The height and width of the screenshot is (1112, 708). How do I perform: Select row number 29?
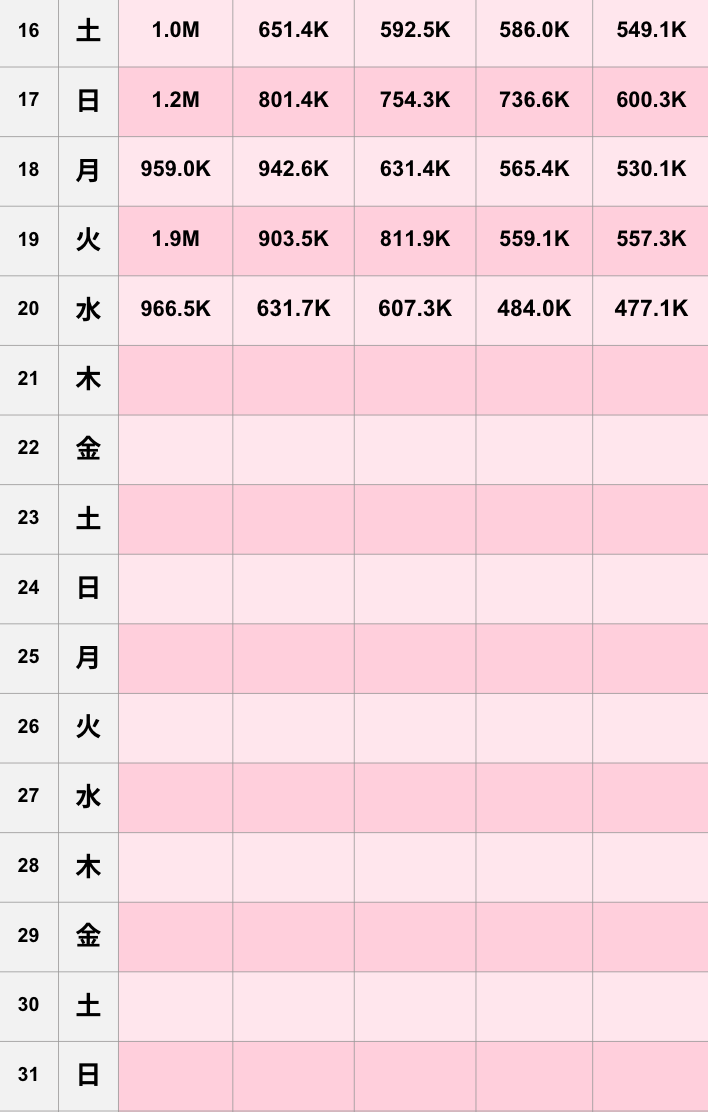click(28, 936)
